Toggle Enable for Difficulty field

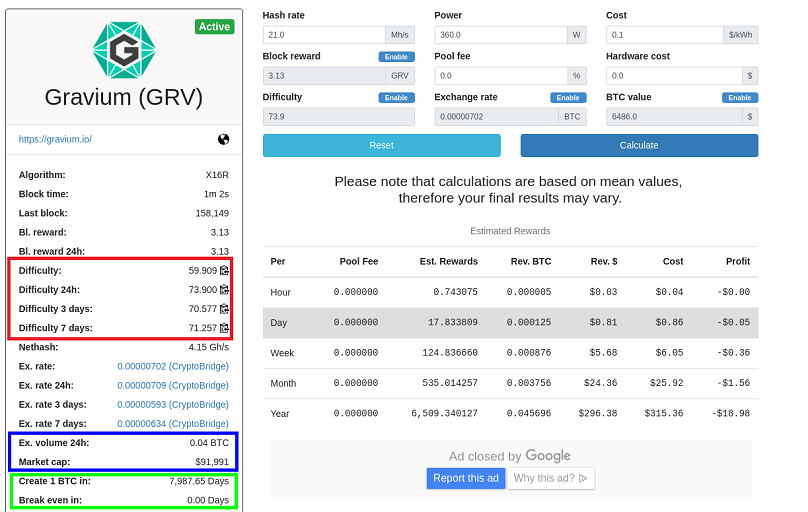(x=396, y=97)
